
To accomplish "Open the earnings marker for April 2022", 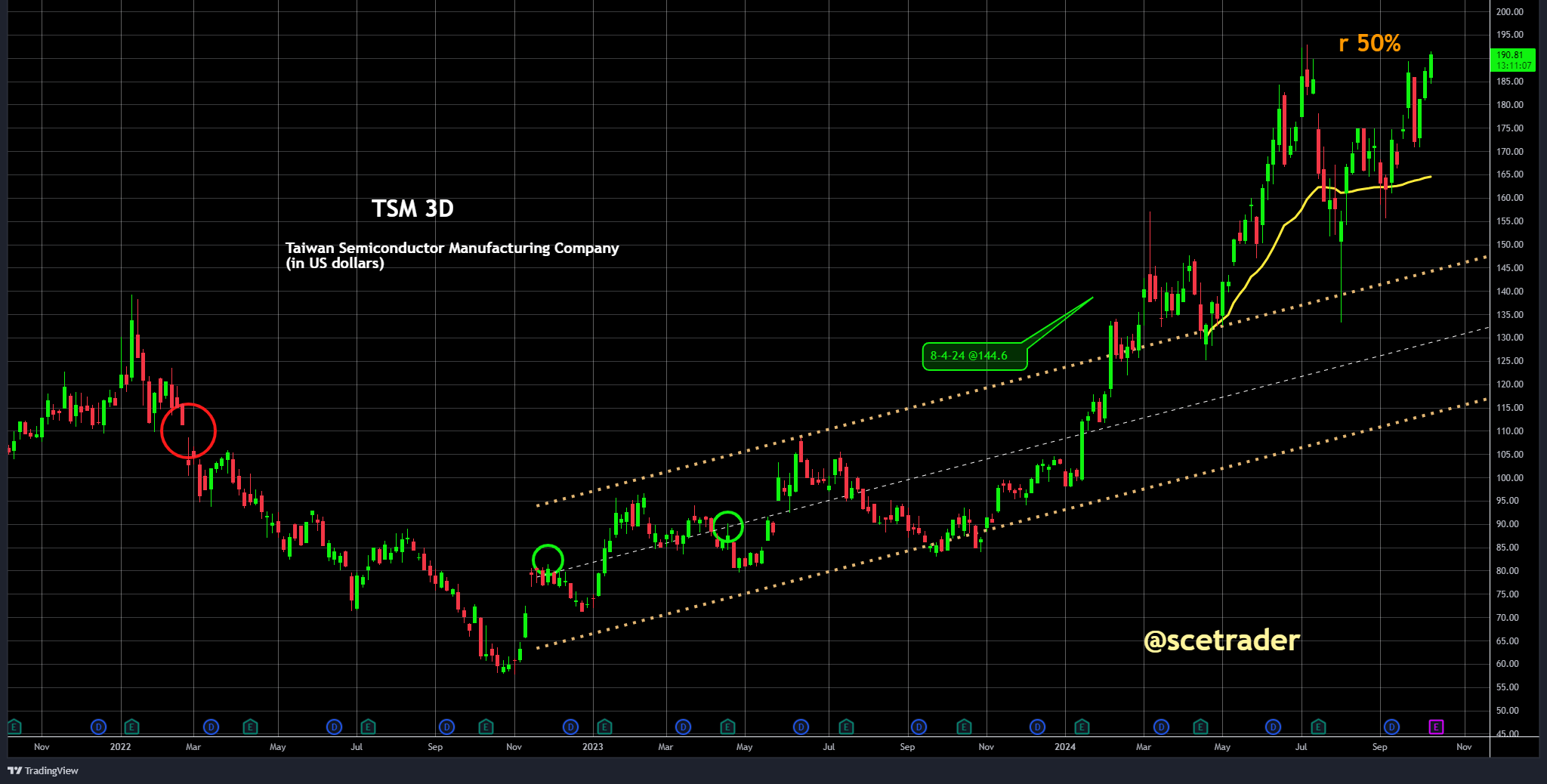I will [x=250, y=727].
